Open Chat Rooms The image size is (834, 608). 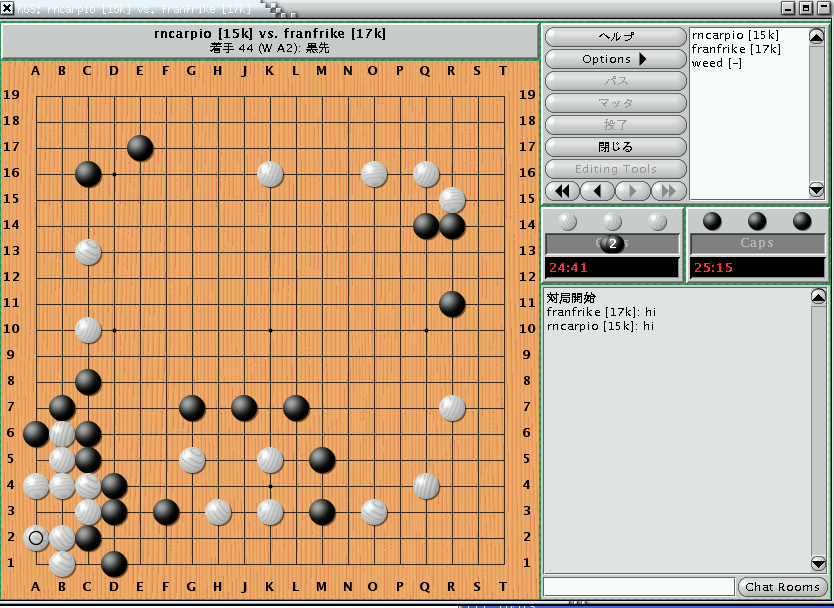782,587
